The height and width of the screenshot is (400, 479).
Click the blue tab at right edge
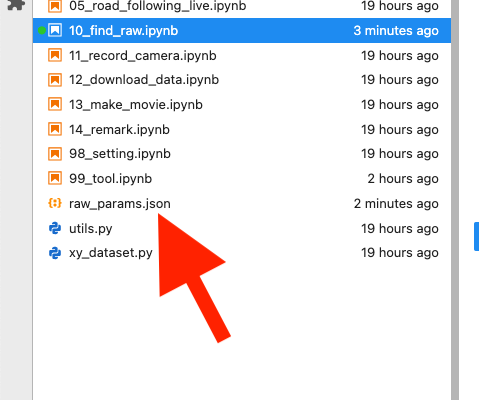[x=477, y=237]
